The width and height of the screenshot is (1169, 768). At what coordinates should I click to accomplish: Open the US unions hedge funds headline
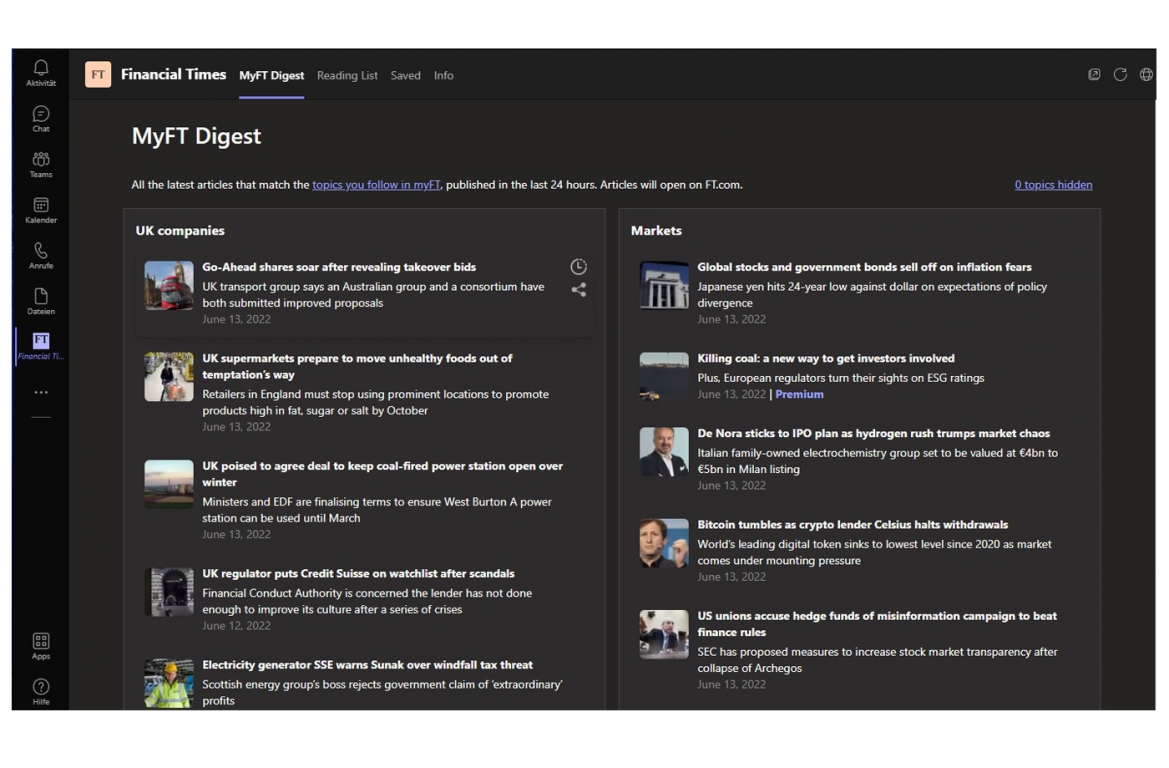[x=877, y=624]
